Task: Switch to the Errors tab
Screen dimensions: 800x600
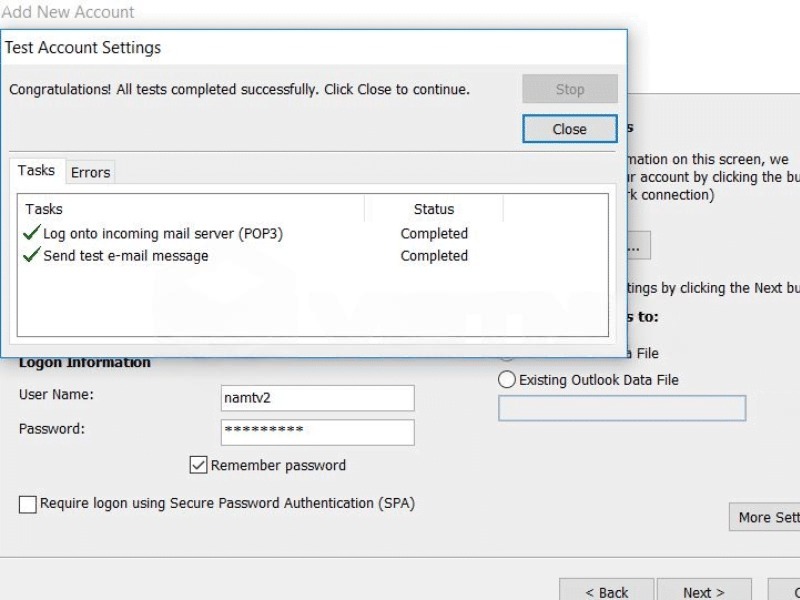Action: [x=90, y=172]
